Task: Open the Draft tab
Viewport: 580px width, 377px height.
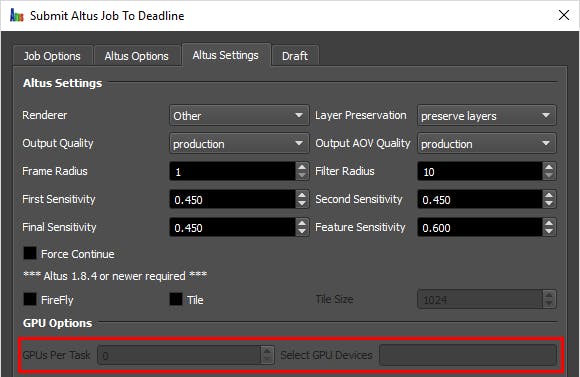Action: tap(295, 56)
